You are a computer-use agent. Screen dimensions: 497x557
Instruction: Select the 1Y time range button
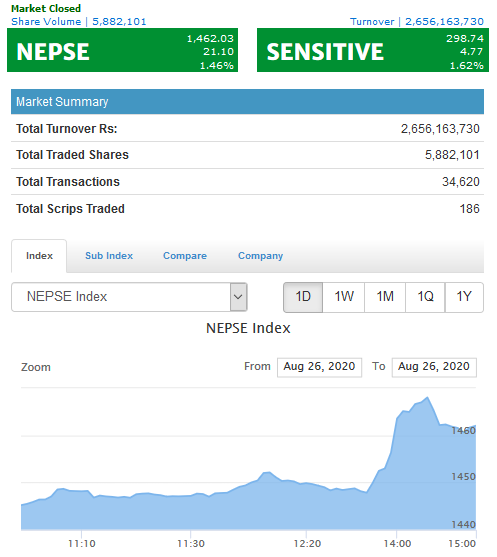click(464, 297)
